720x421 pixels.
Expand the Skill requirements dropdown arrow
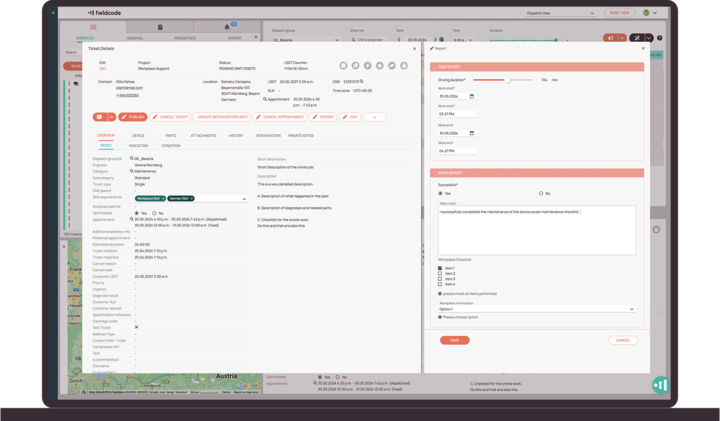pos(244,199)
